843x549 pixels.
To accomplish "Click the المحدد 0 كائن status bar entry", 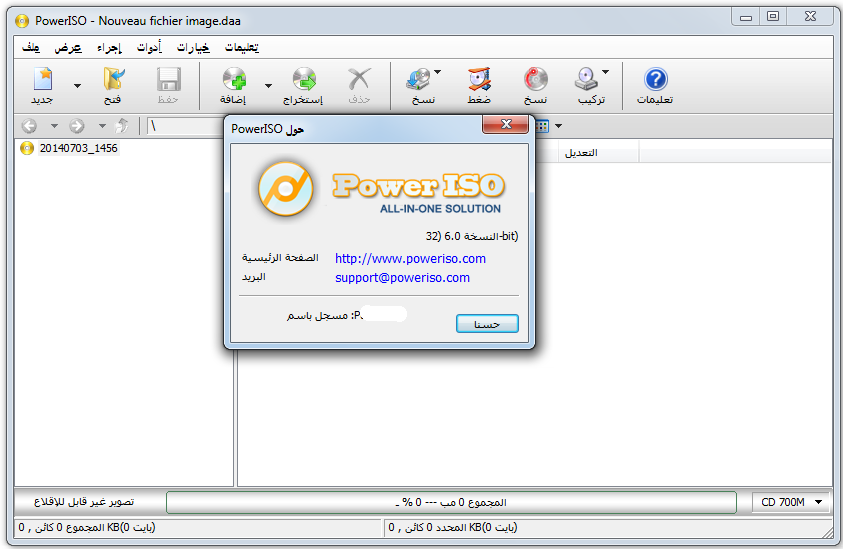I will tap(453, 527).
